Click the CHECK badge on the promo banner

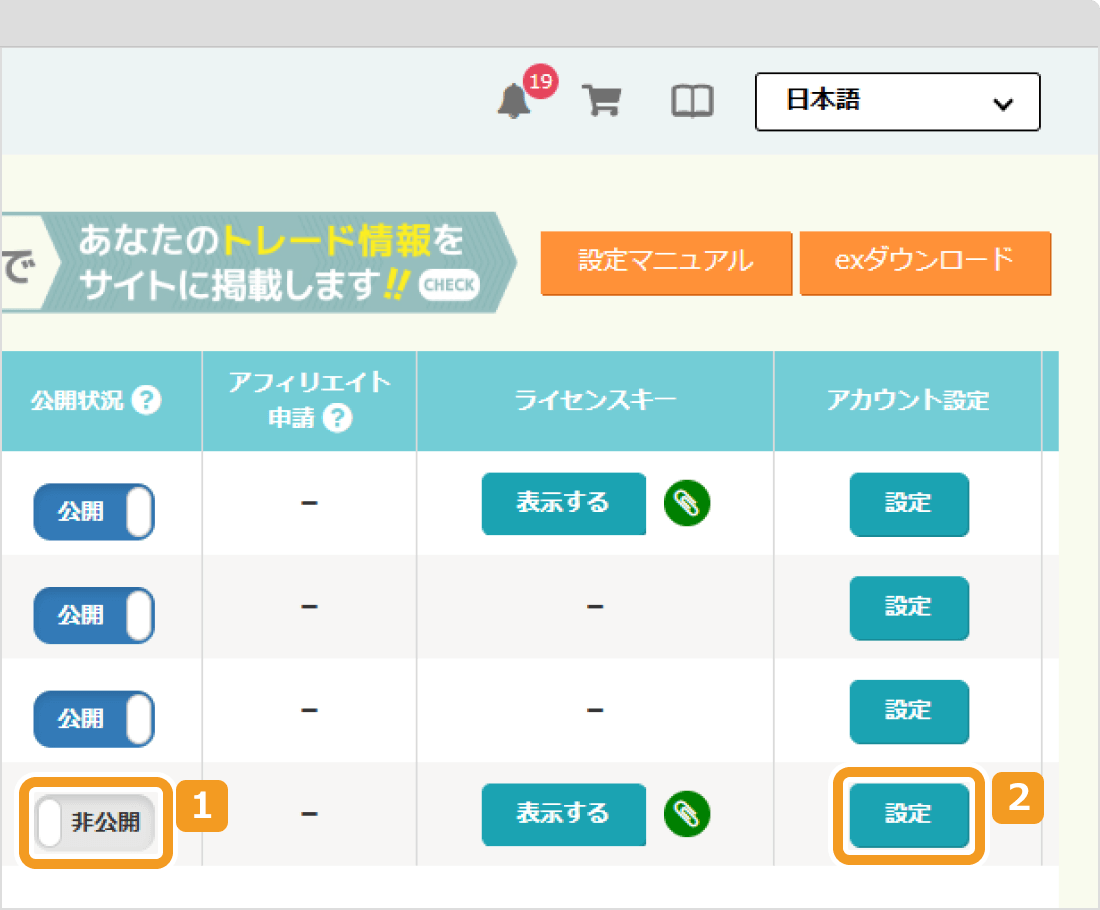point(449,285)
